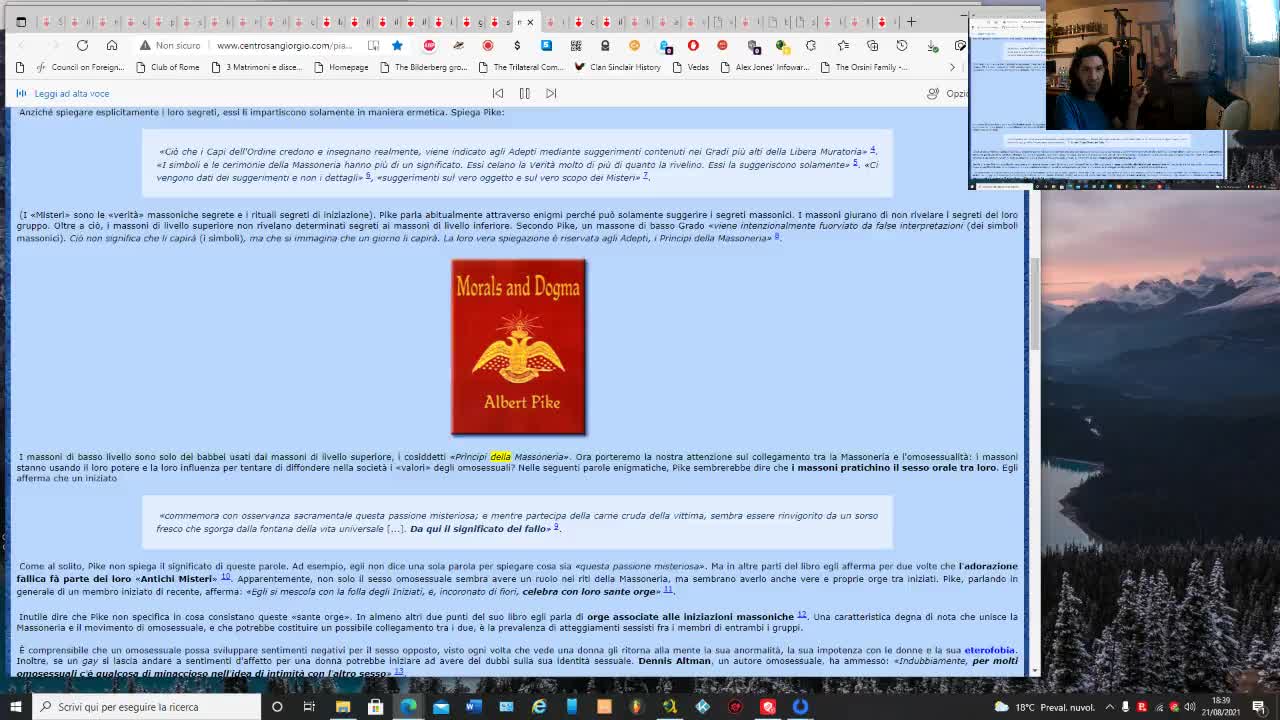Screen dimensions: 1280x720
Task: Go to the browser home page icon
Action: tap(112, 45)
